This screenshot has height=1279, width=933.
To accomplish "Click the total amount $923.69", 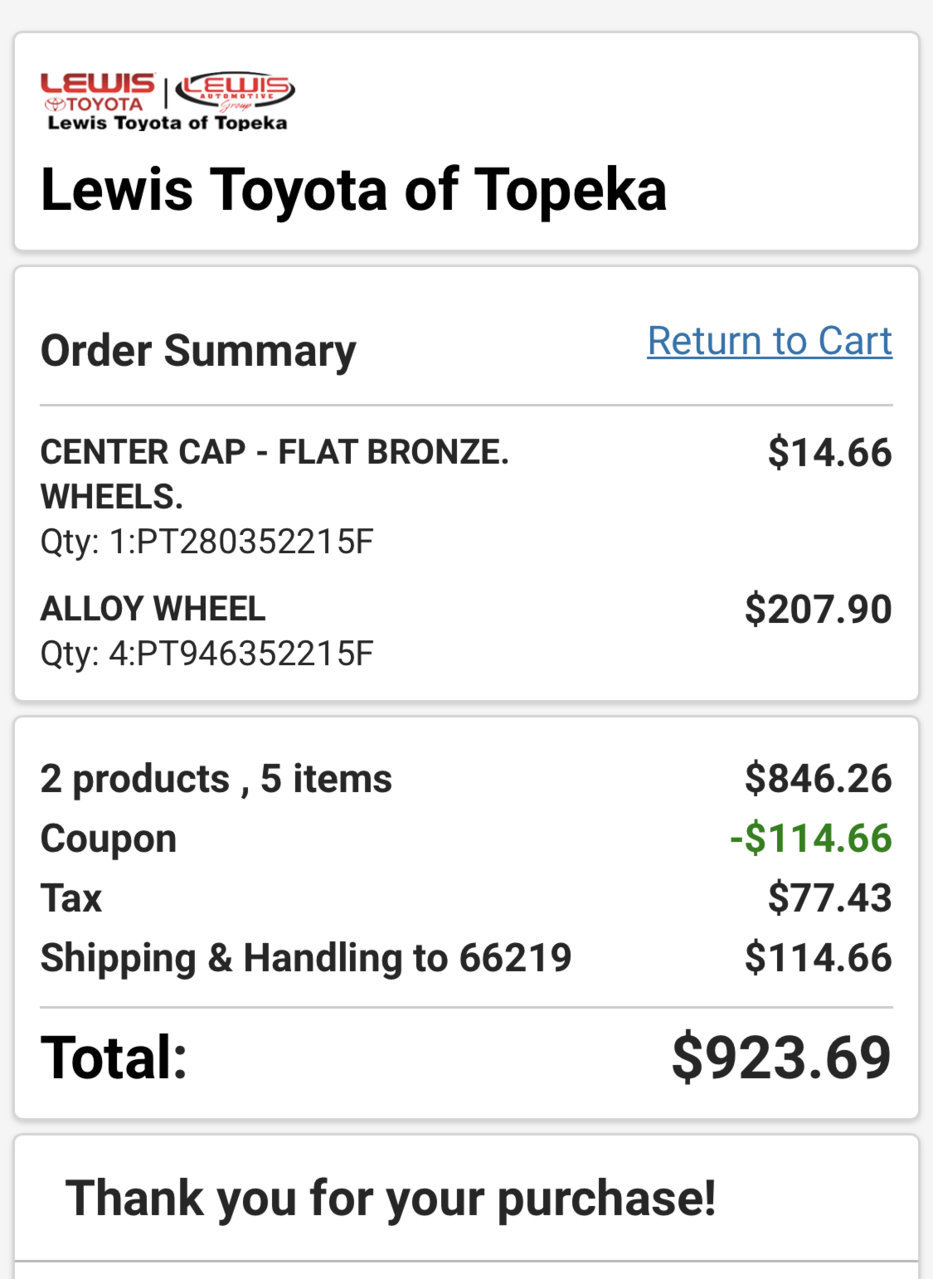I will (781, 1058).
